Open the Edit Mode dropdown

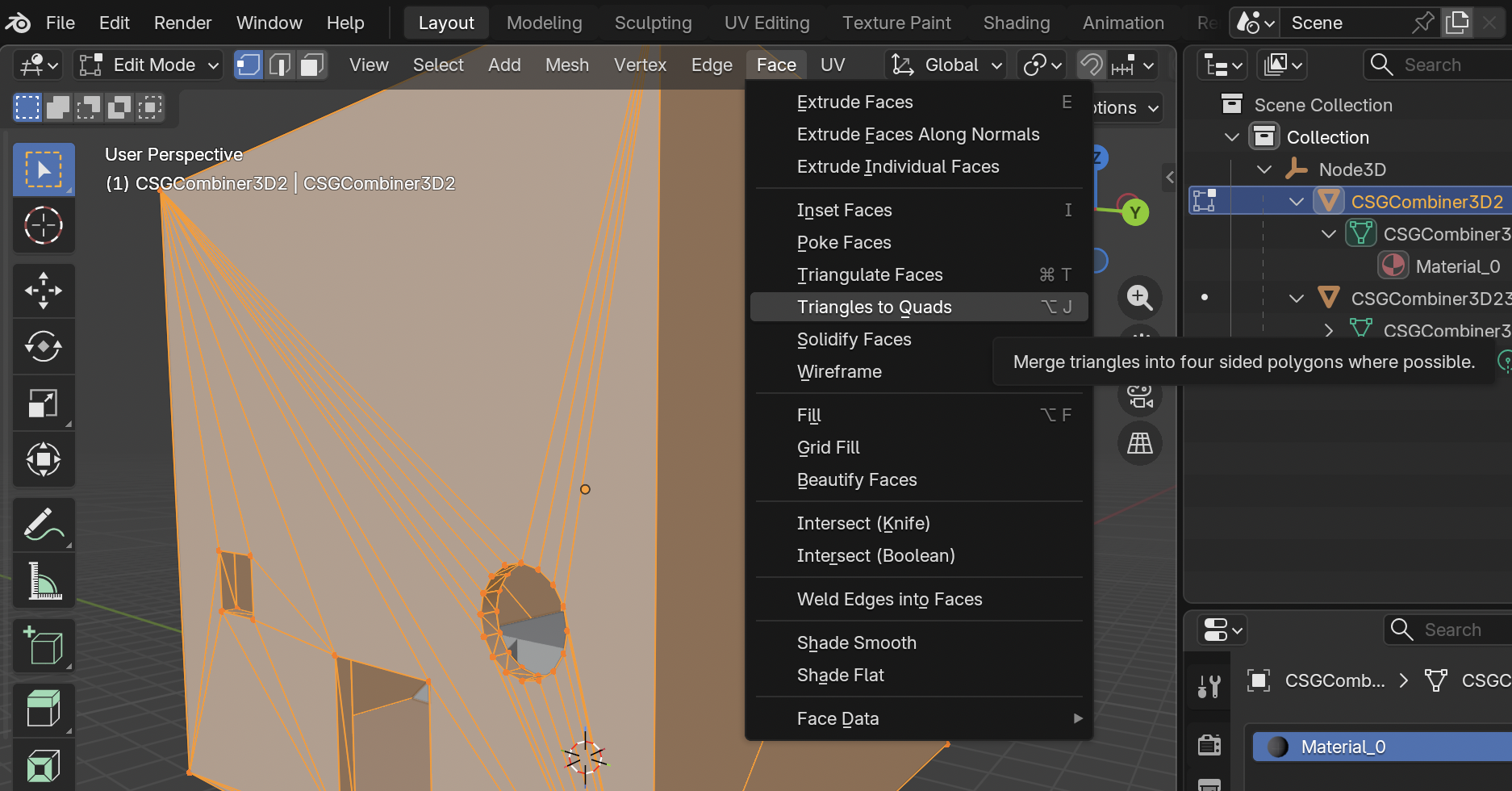(x=148, y=65)
